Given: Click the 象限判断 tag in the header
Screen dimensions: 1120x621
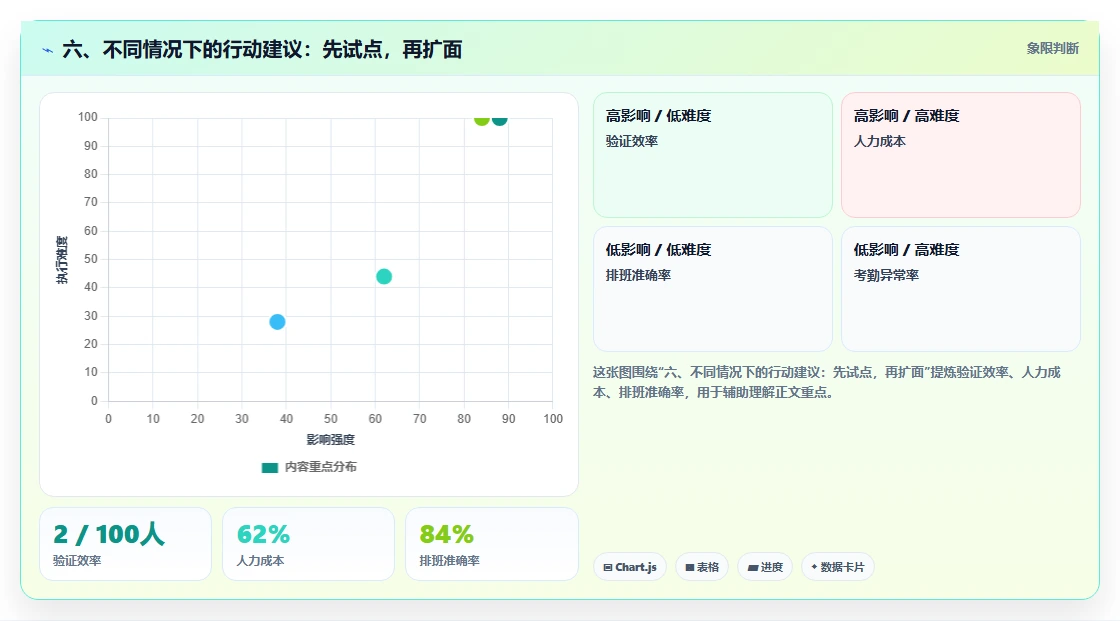Looking at the screenshot, I should tap(1052, 49).
